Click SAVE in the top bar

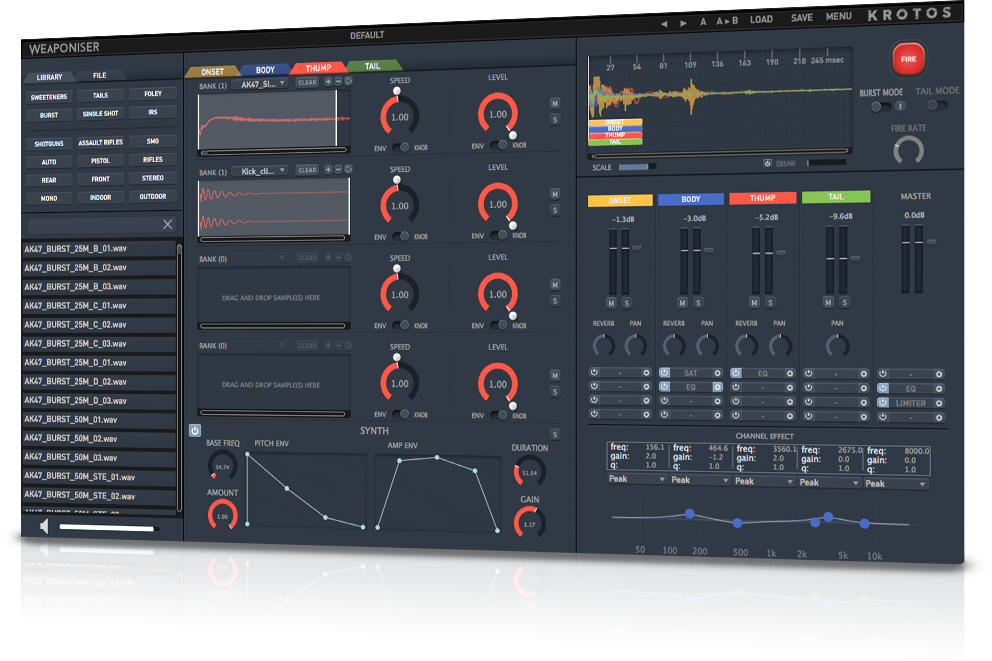coord(802,18)
